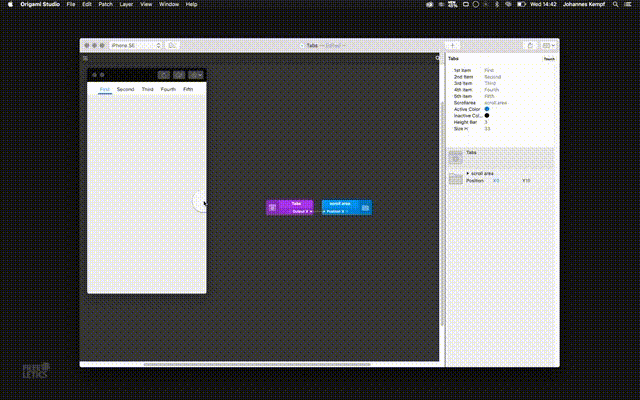Edit the 1st Item value First

(489, 70)
